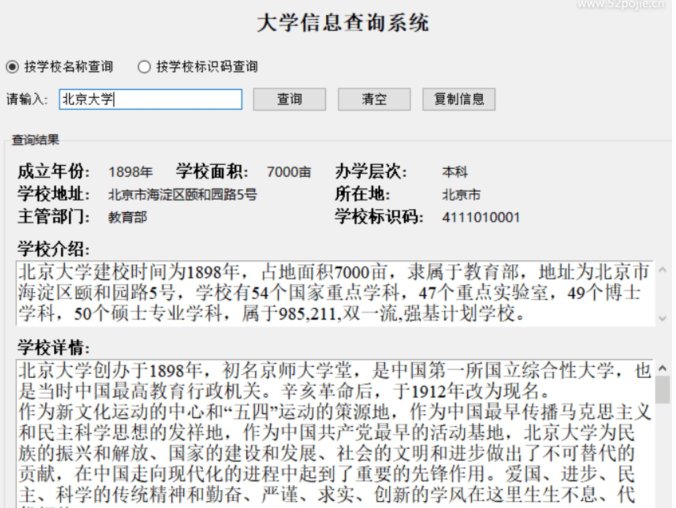Click the 学校详情 heading
Viewport: 676px width, 508px height.
(x=54, y=347)
